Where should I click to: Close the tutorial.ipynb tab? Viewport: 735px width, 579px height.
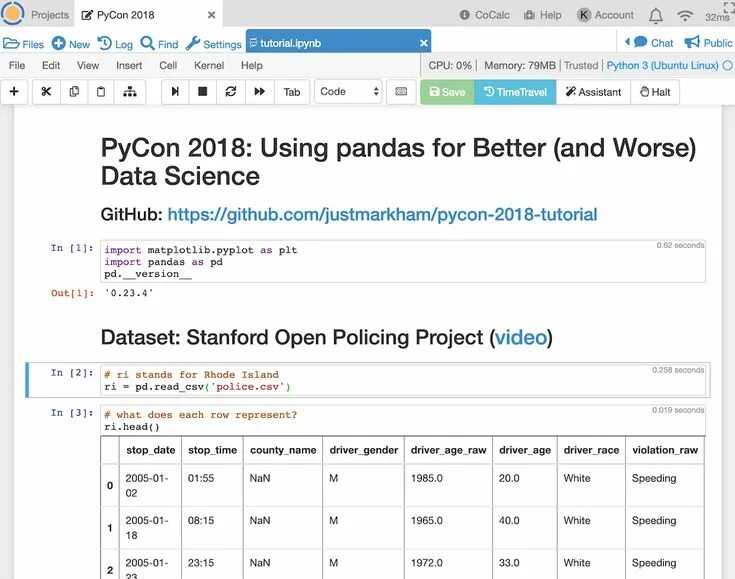pos(424,43)
